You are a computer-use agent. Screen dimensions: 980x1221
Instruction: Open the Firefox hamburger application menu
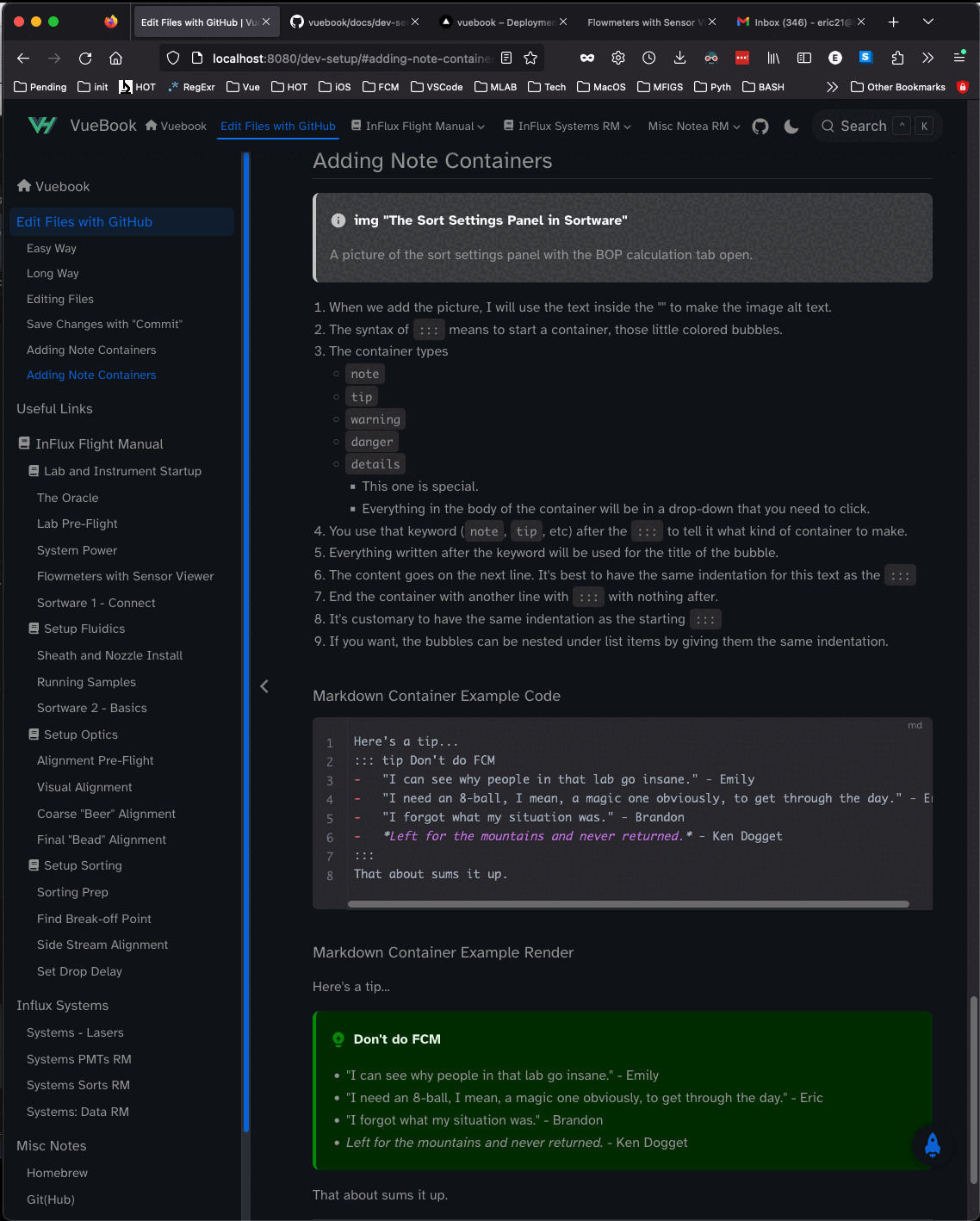click(959, 57)
